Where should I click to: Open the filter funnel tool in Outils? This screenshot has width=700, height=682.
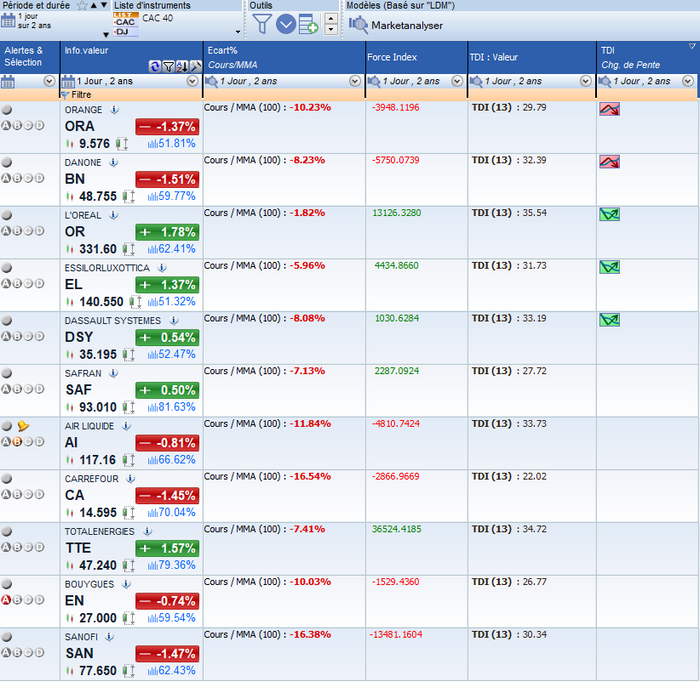262,24
